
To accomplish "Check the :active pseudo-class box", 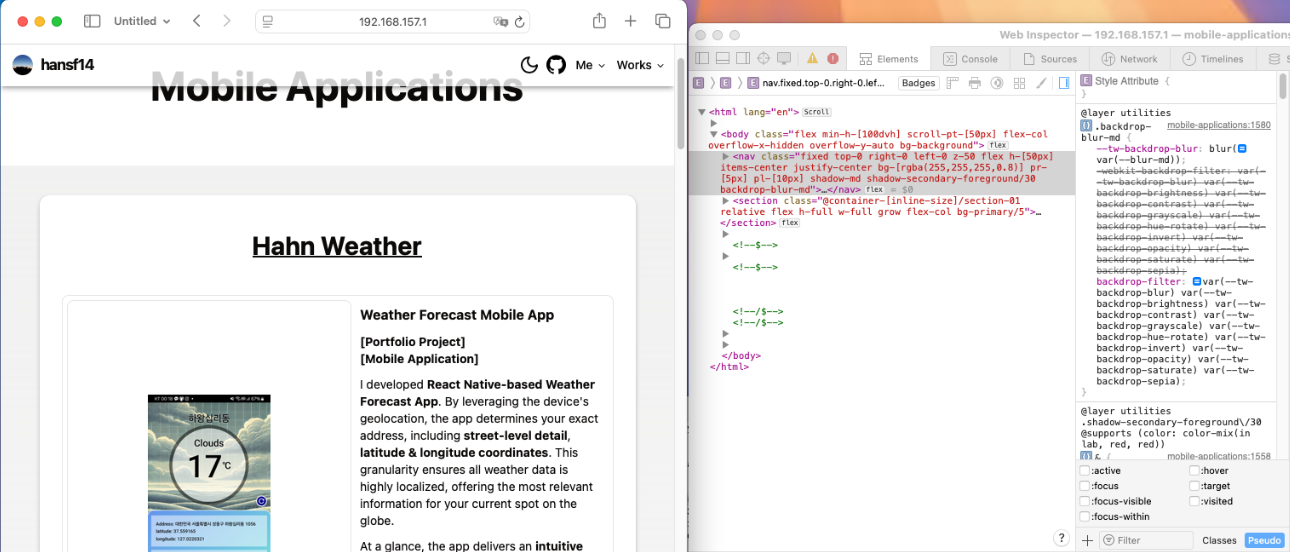I will (x=1085, y=471).
